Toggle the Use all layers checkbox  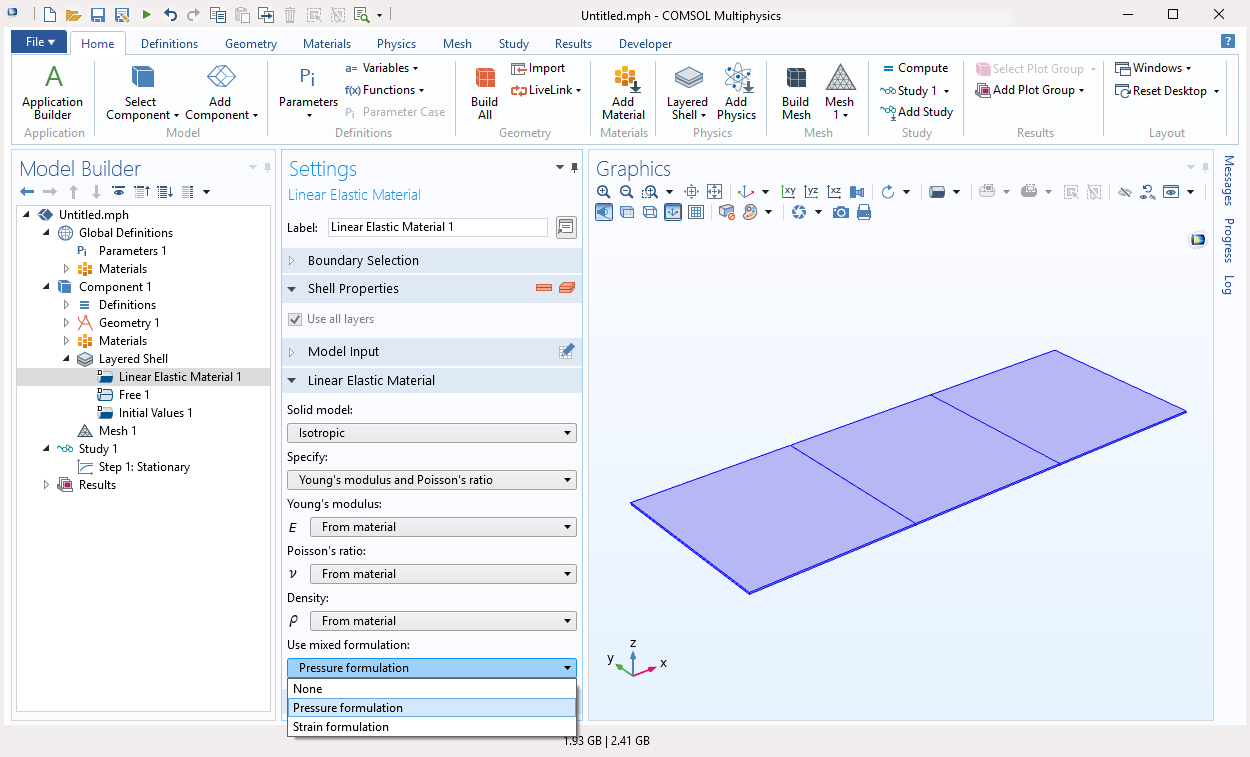(x=295, y=319)
